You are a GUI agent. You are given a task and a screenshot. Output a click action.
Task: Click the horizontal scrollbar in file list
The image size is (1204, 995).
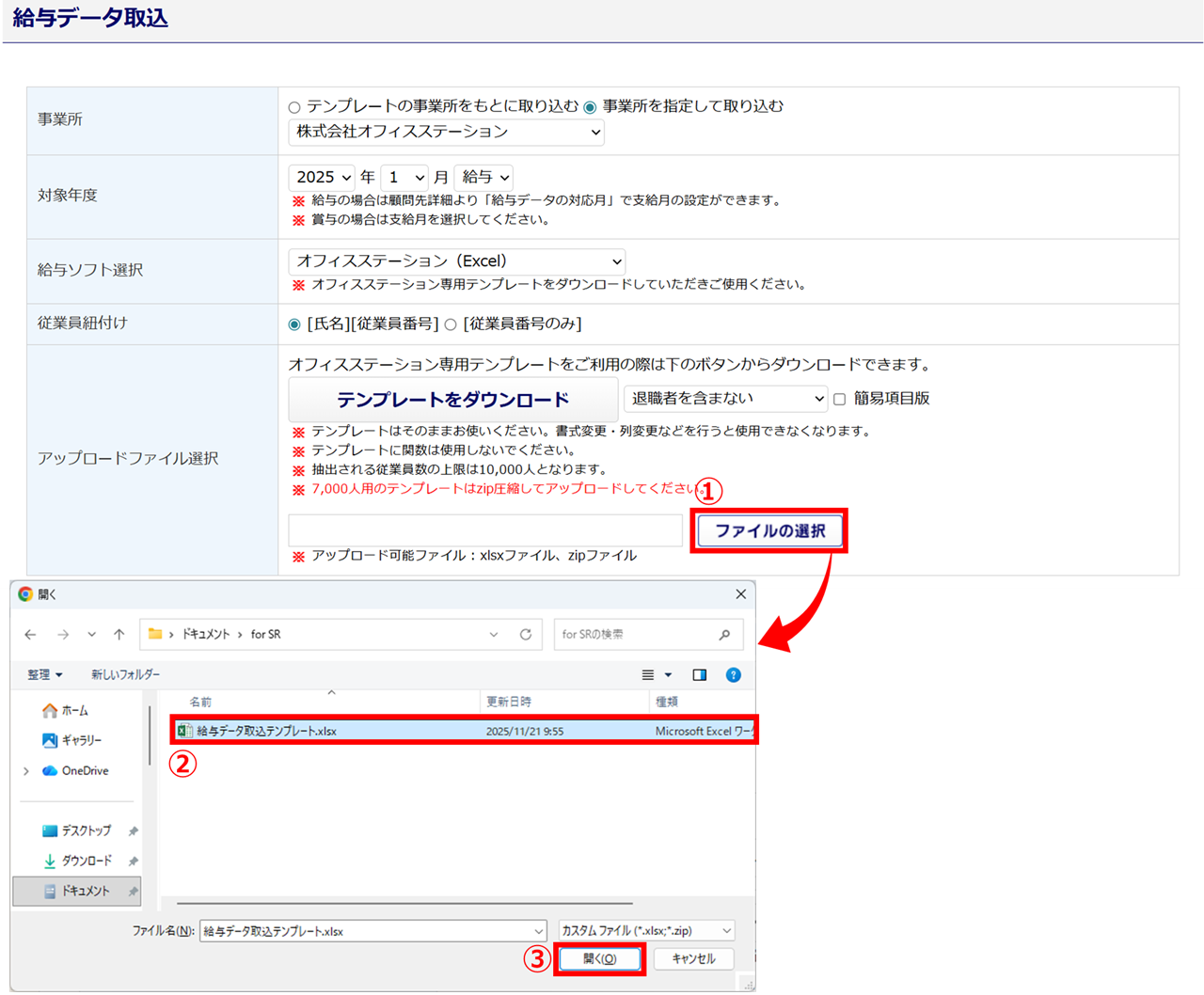click(404, 903)
